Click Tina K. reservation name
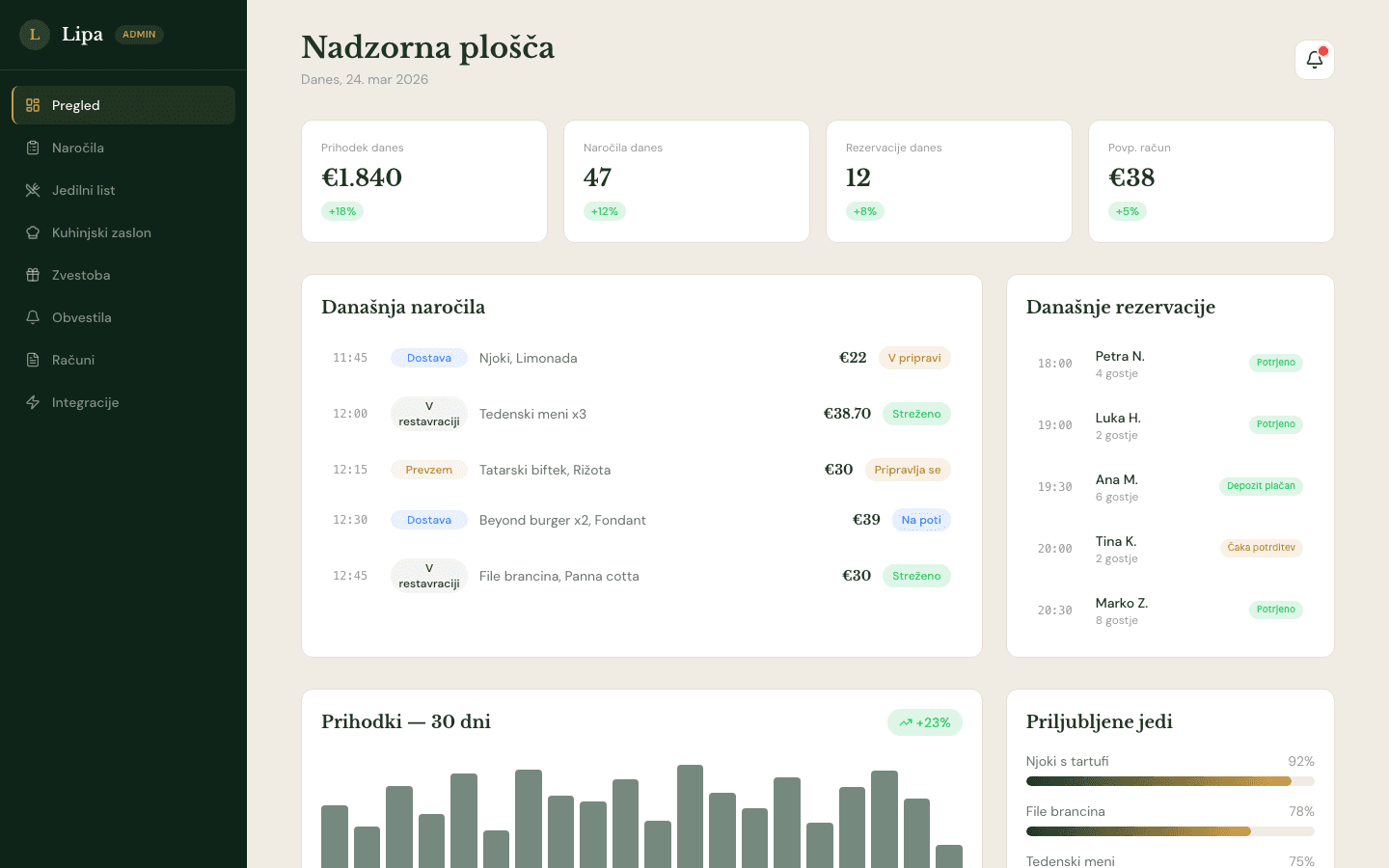The width and height of the screenshot is (1389, 868). [1116, 541]
